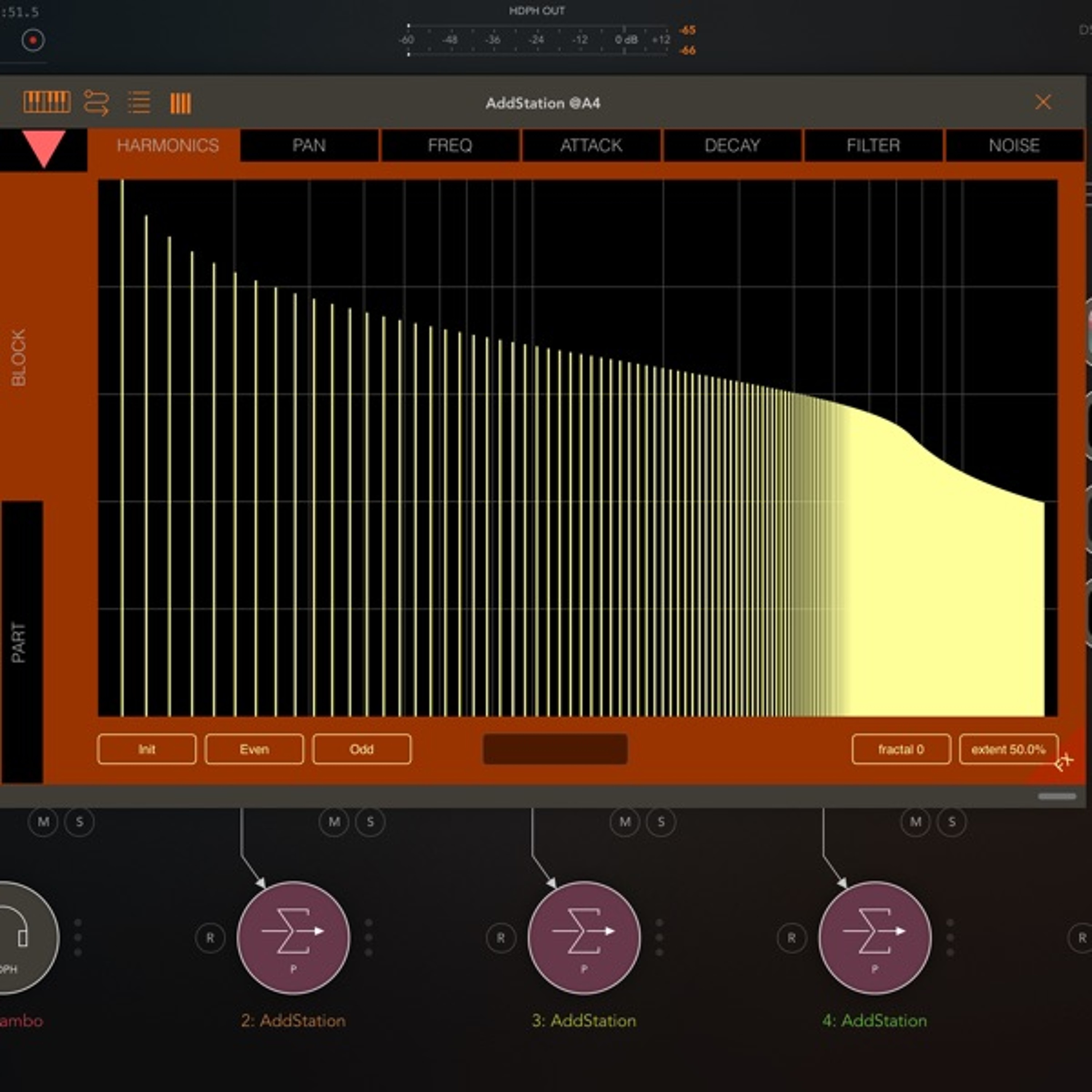Solo channel 3: AddStation
This screenshot has height=1092, width=1092.
pos(661,822)
